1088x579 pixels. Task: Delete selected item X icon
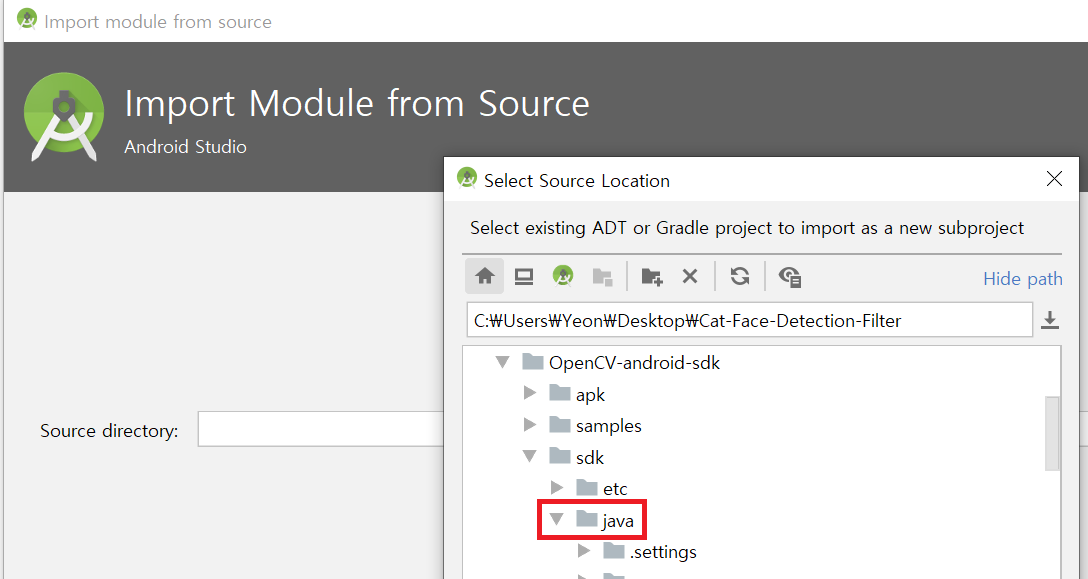[690, 276]
